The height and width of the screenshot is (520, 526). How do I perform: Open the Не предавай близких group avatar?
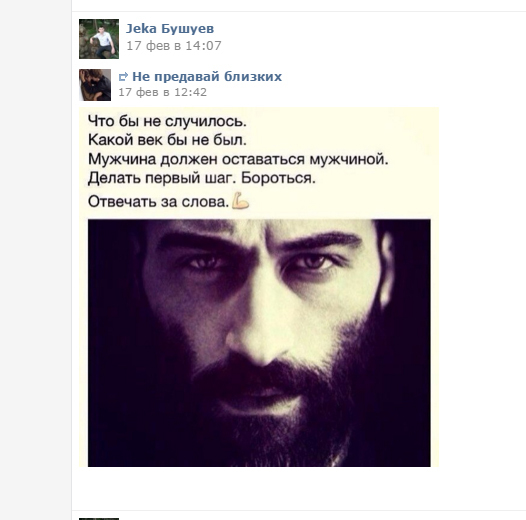[x=95, y=85]
